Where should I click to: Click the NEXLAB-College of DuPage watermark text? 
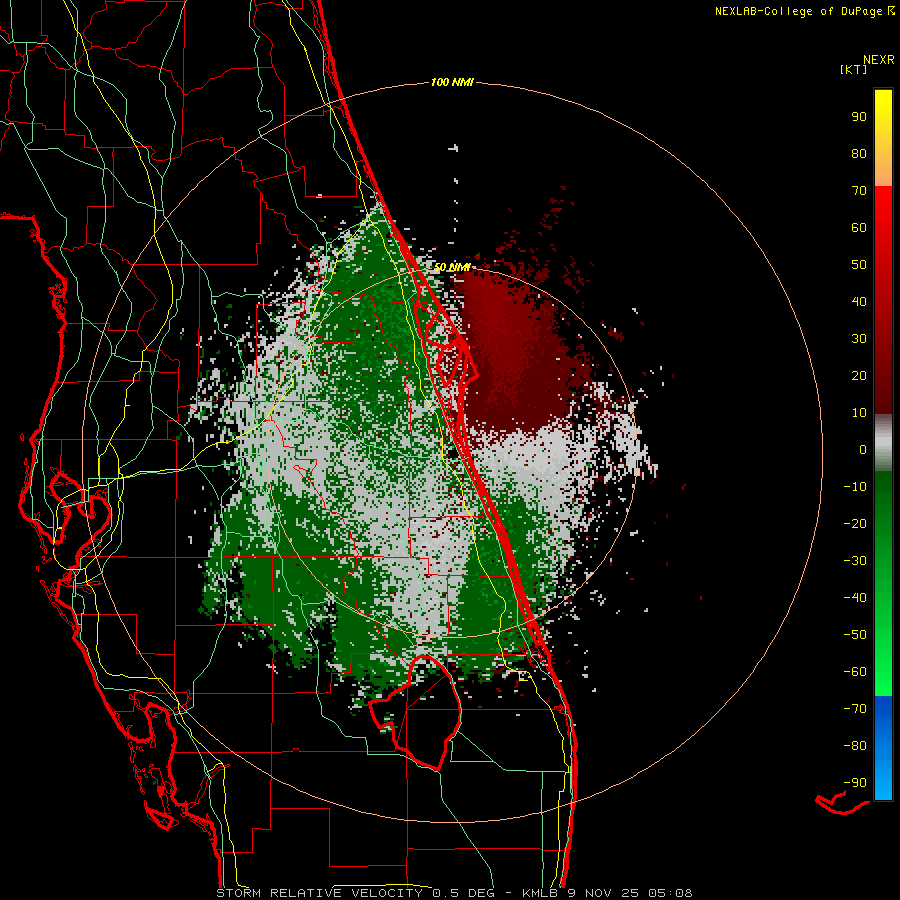point(805,11)
